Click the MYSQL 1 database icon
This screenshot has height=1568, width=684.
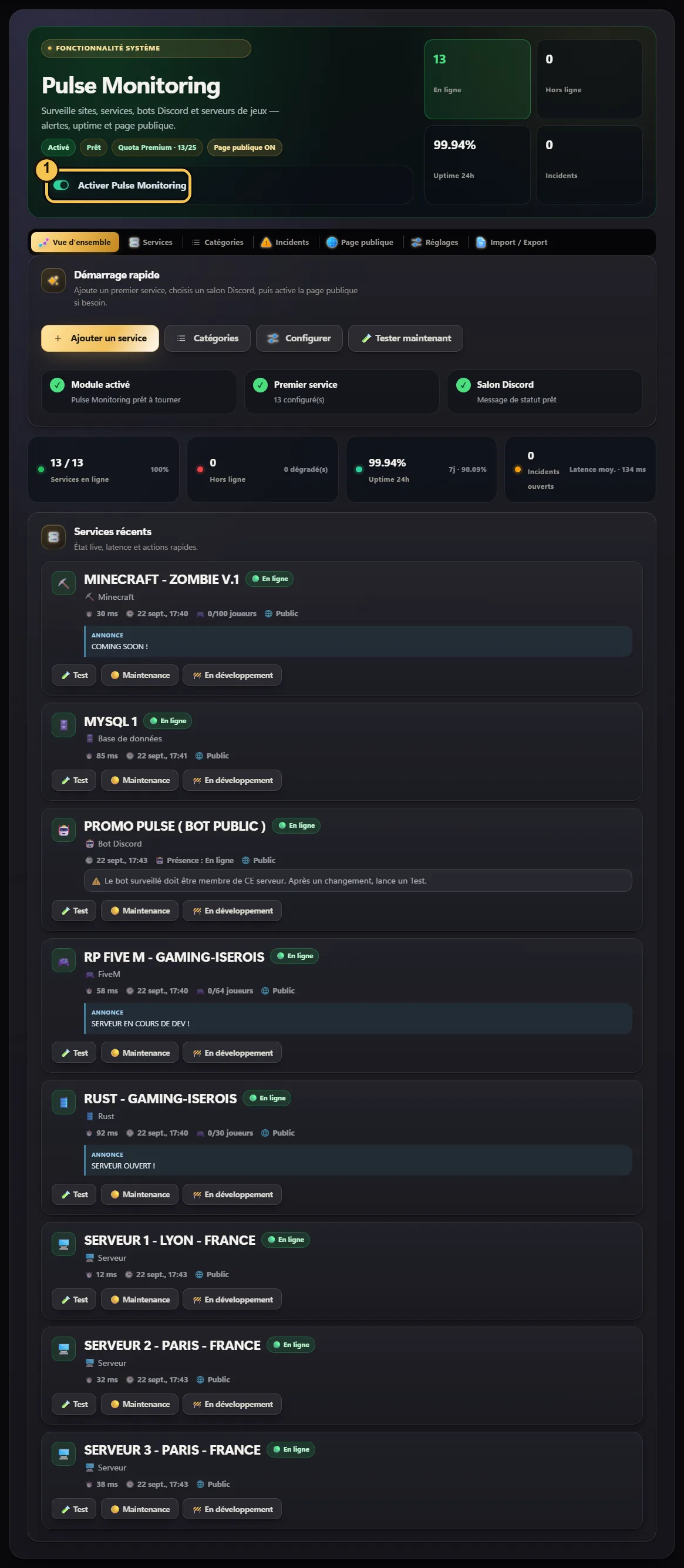pyautogui.click(x=64, y=725)
